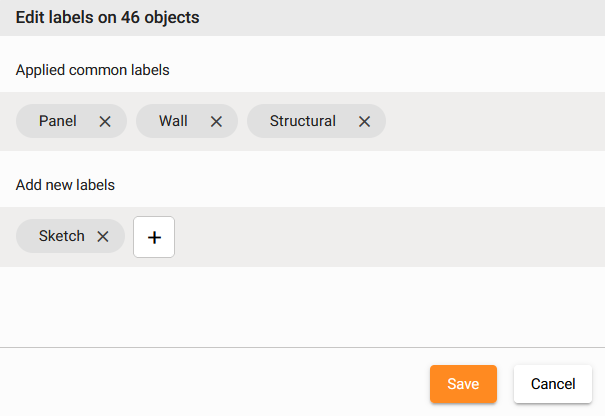Click blank area above the footer divider
605x416 pixels.
click(300, 310)
